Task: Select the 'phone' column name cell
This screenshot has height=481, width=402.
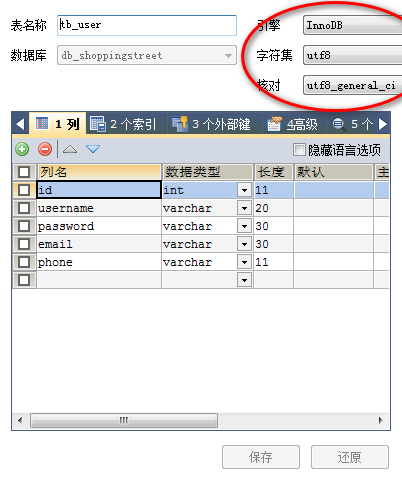Action: [99, 262]
